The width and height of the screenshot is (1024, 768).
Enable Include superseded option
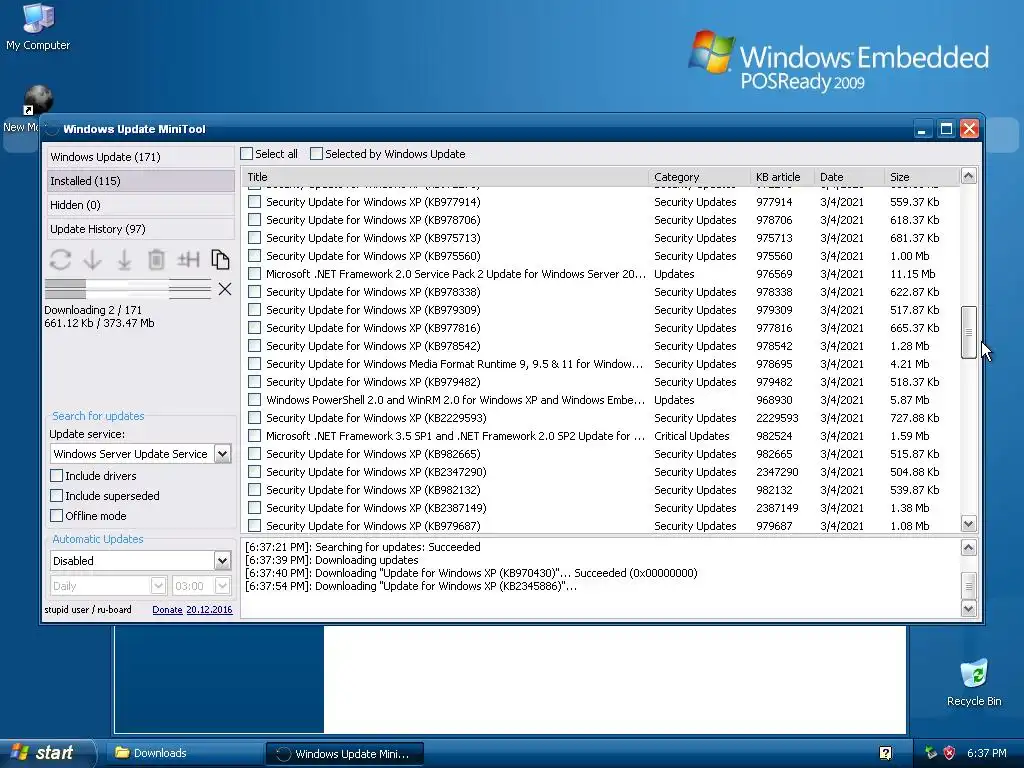click(57, 496)
